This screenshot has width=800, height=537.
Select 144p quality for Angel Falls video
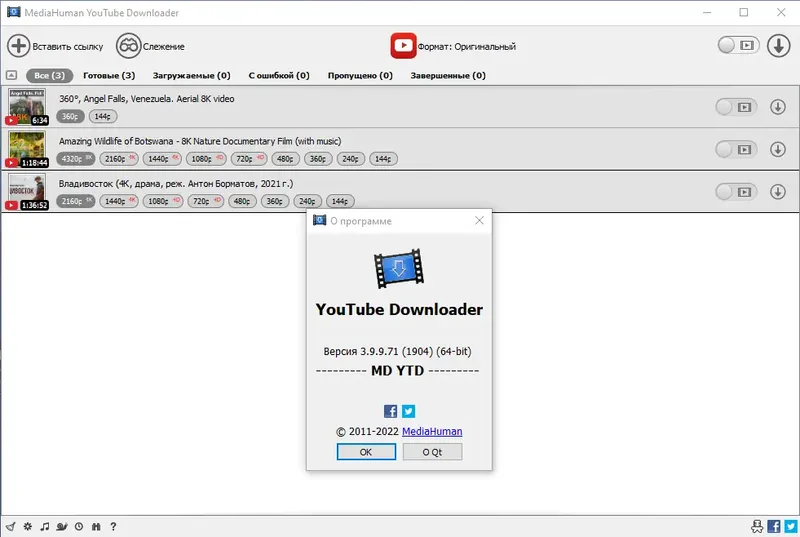coord(103,116)
